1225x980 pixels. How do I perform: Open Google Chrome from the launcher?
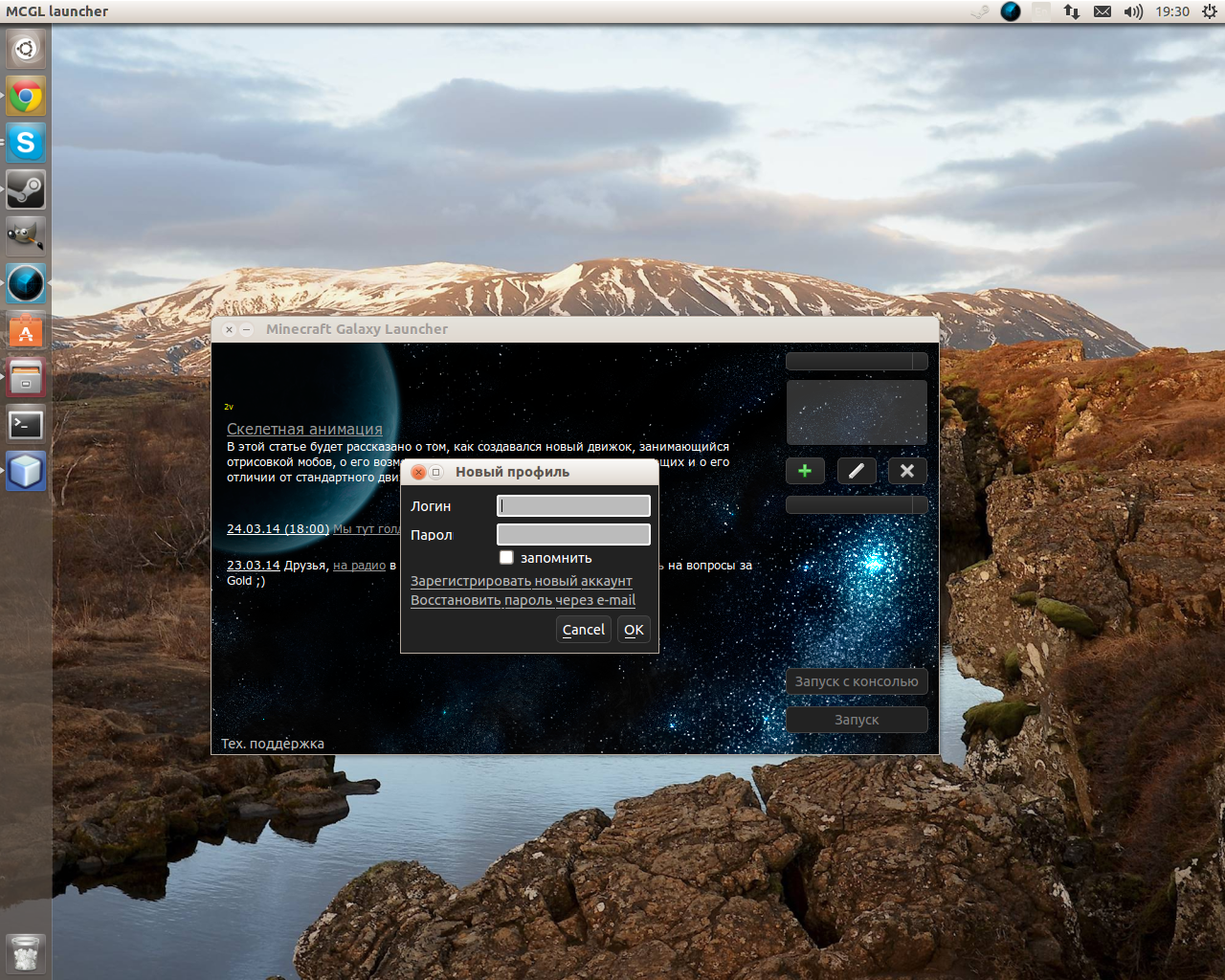(26, 97)
